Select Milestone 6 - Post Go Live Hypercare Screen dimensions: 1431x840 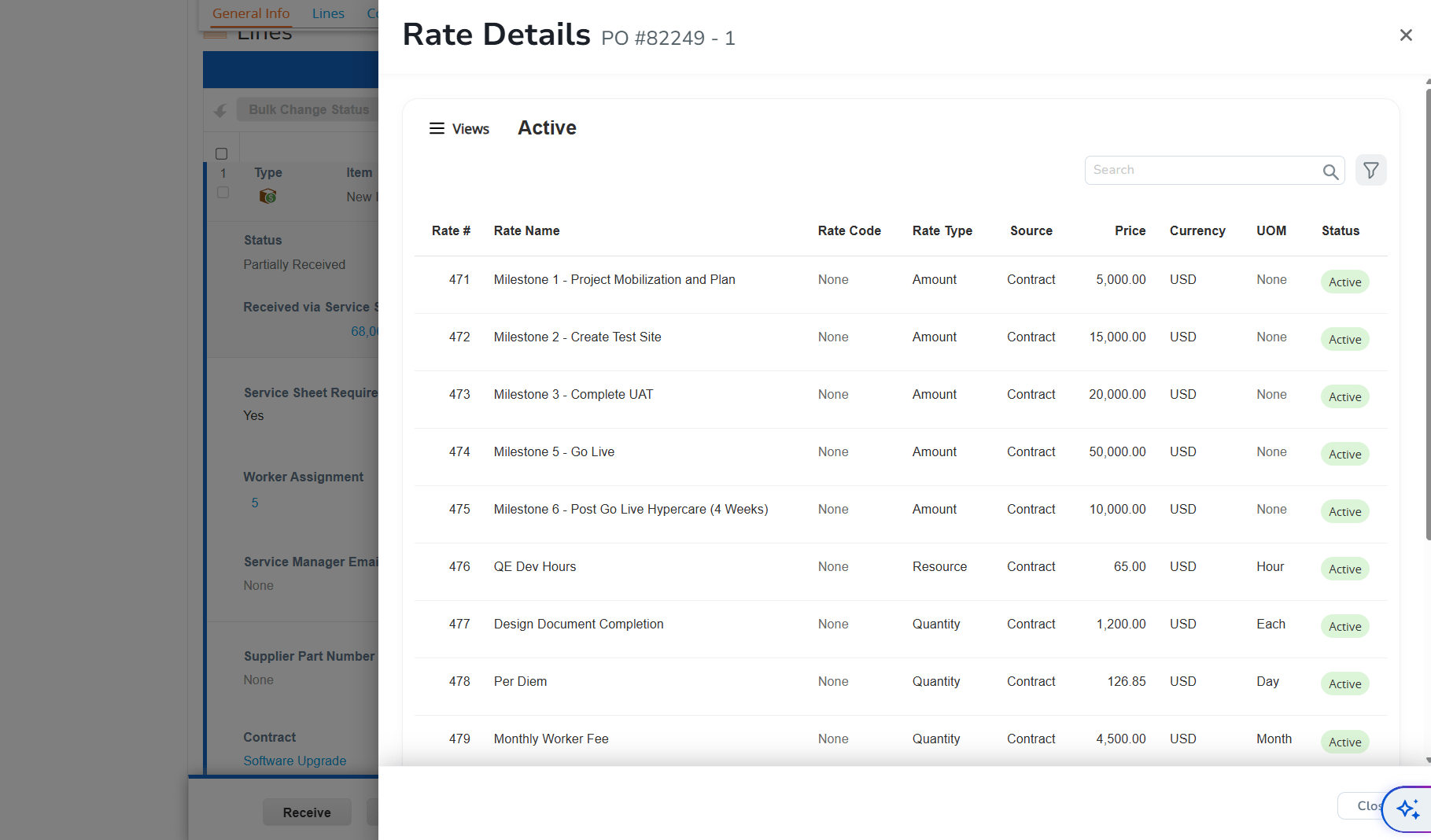tap(631, 509)
